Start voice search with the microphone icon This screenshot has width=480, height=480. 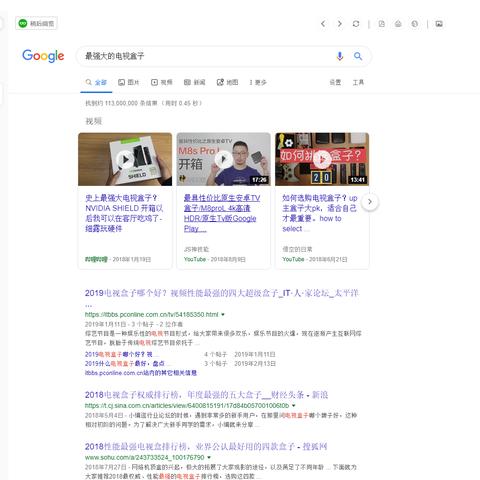point(340,56)
